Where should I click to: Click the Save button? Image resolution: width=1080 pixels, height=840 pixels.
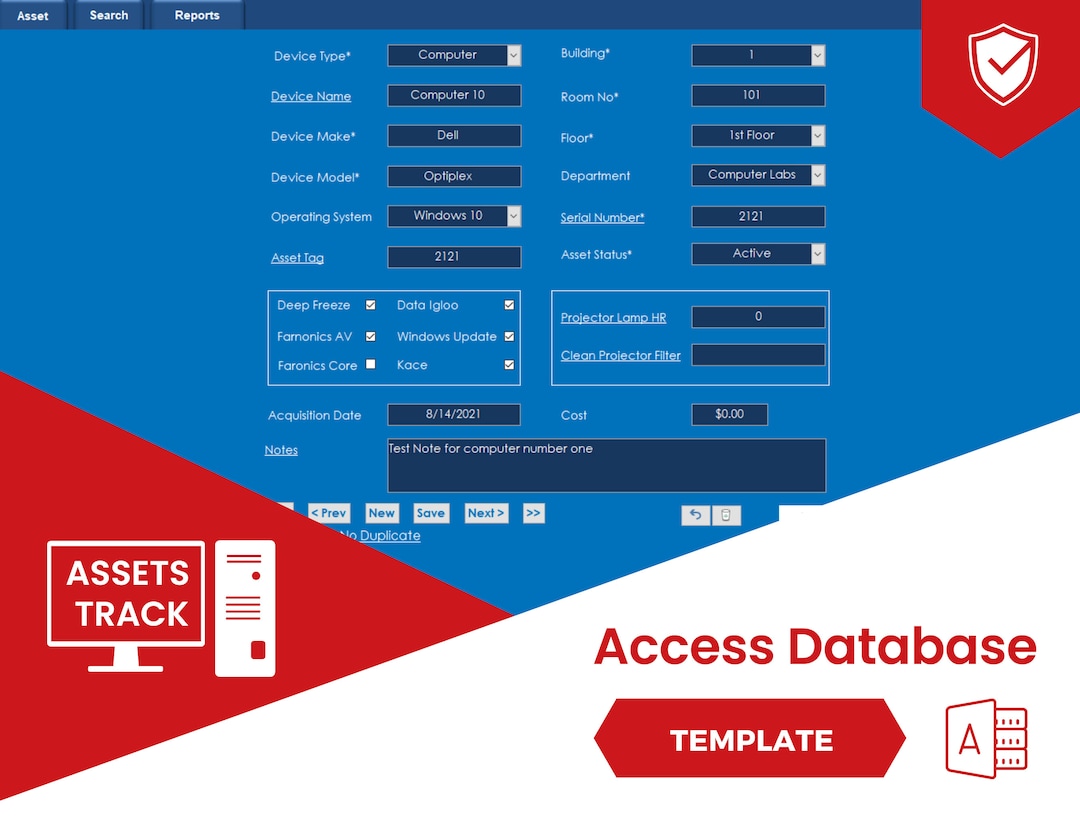[x=430, y=512]
